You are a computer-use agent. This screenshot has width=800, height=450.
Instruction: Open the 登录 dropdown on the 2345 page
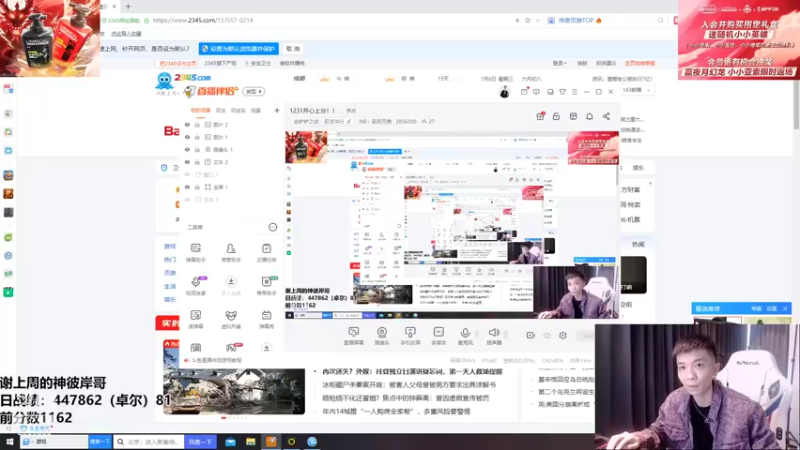559,63
